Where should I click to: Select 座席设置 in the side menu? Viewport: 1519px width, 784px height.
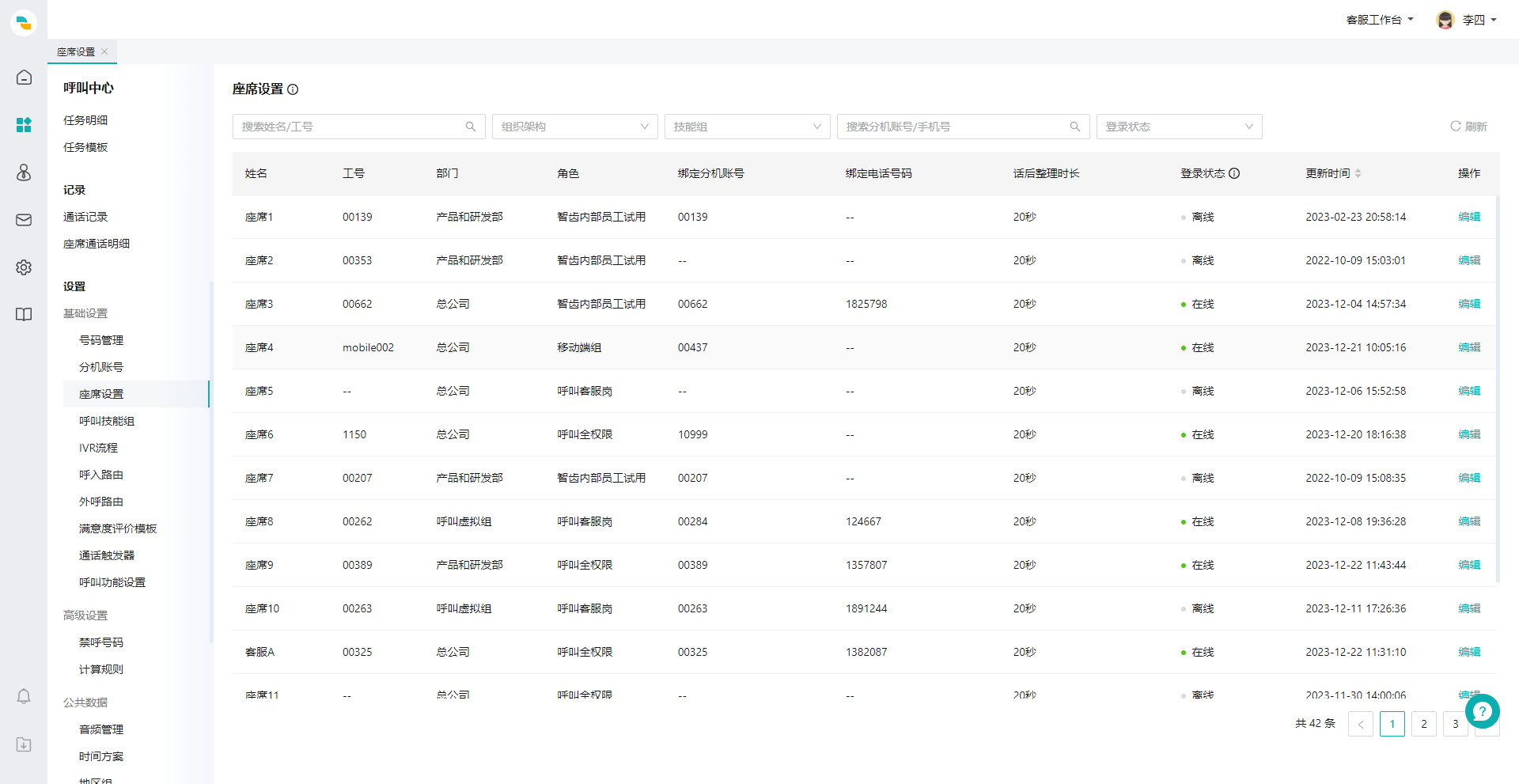pos(136,394)
